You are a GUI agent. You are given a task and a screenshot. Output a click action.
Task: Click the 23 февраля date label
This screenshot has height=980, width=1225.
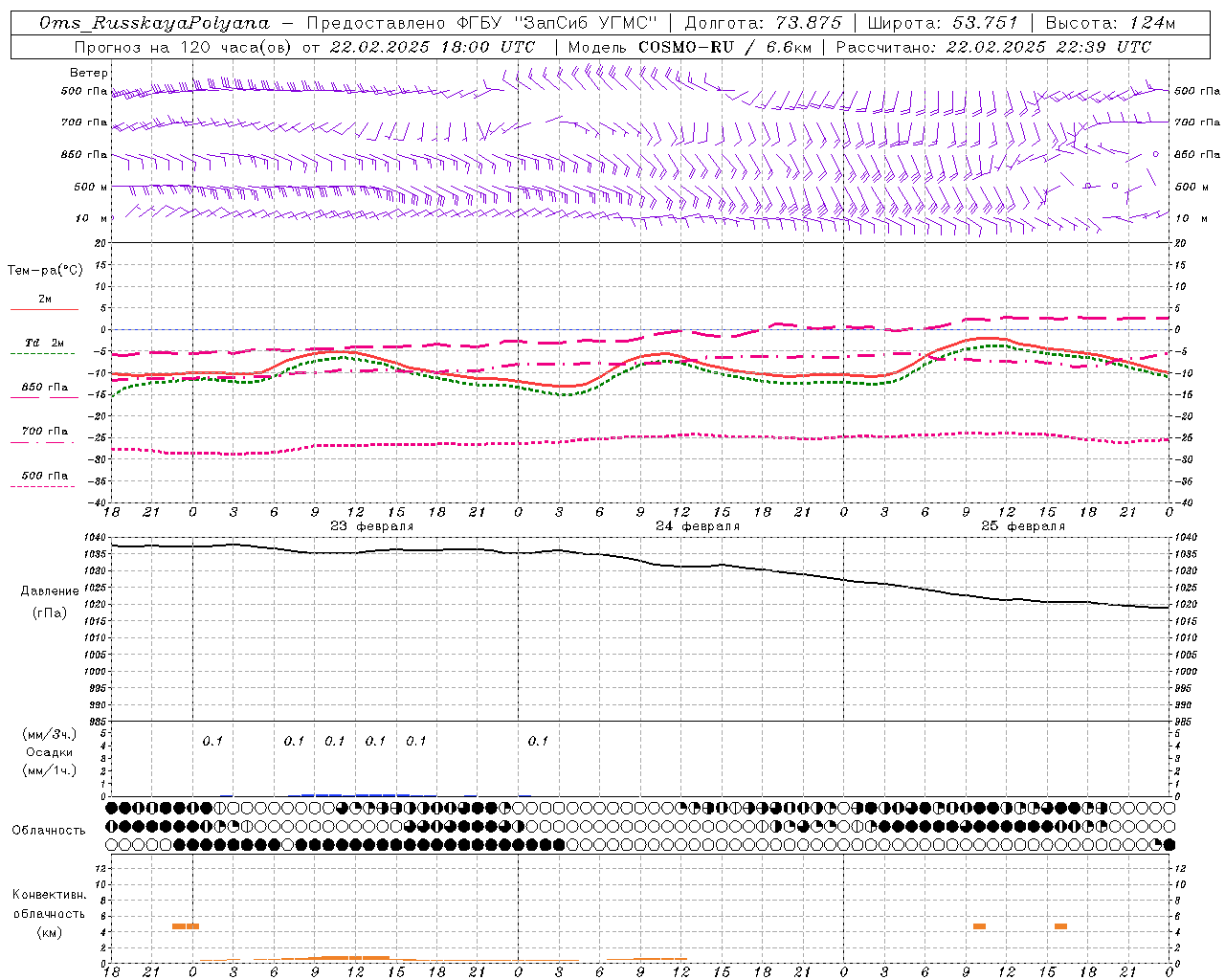(371, 526)
